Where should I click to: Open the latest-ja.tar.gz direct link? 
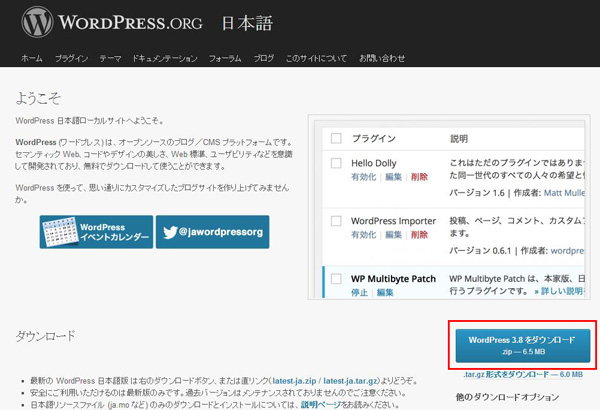coord(350,381)
